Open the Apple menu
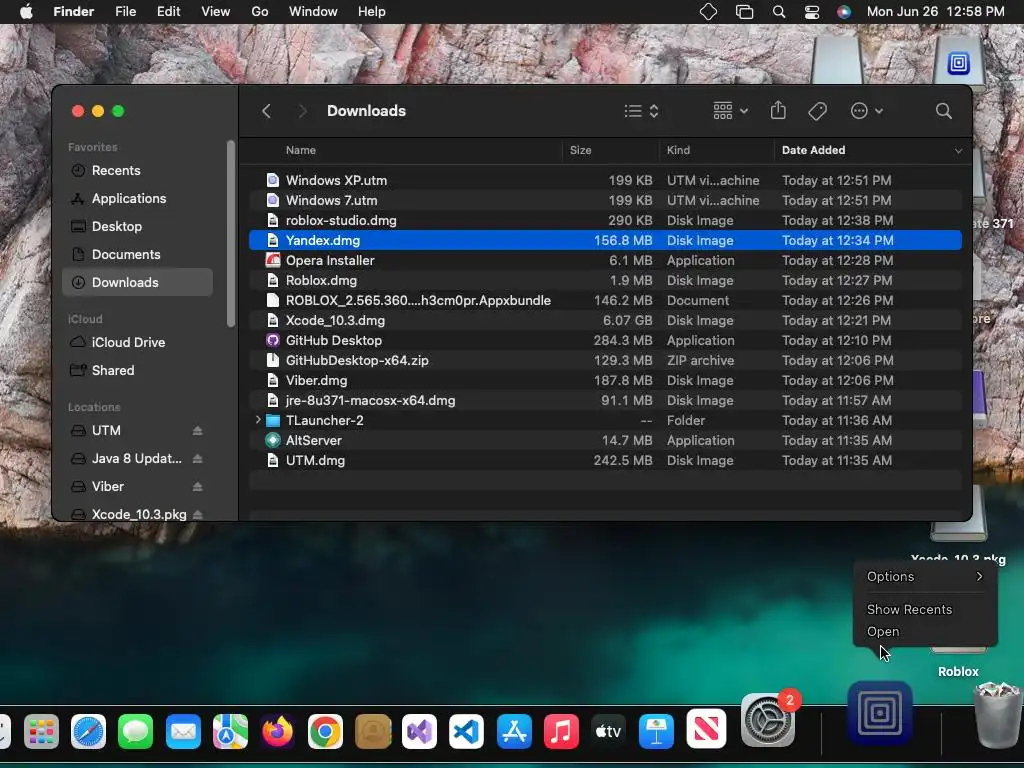Viewport: 1024px width, 768px height. tap(26, 12)
